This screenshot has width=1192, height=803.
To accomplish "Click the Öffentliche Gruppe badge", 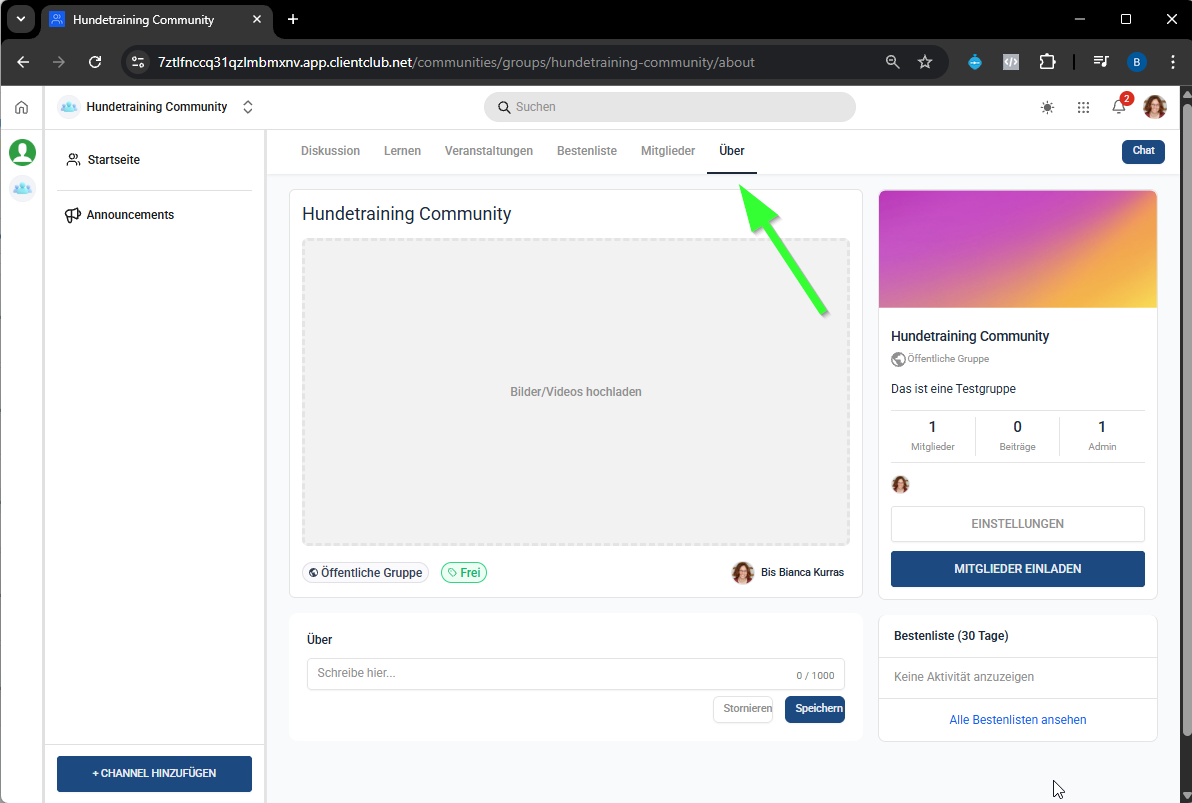I will tap(366, 573).
